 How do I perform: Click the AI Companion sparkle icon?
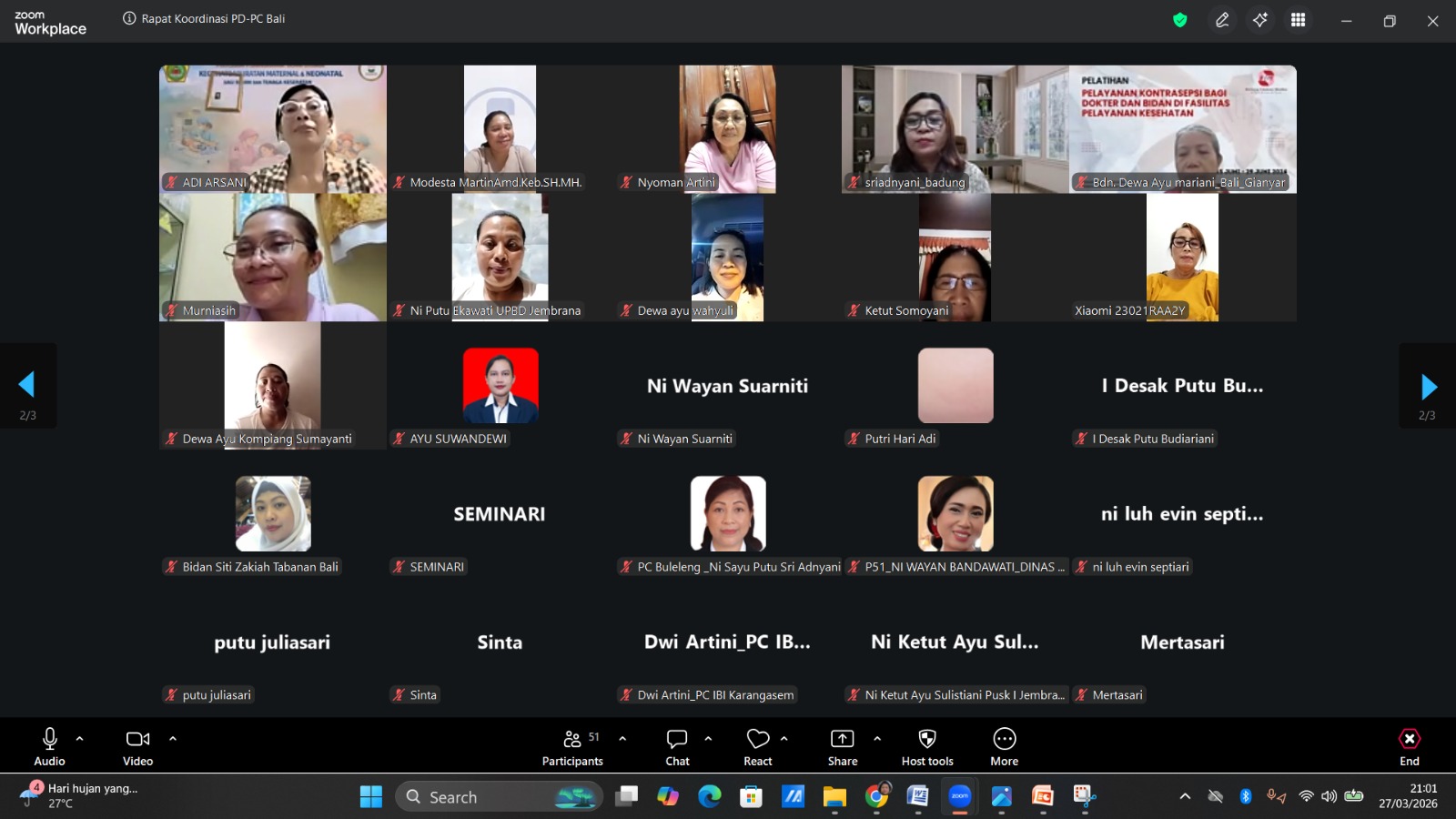(x=1260, y=20)
